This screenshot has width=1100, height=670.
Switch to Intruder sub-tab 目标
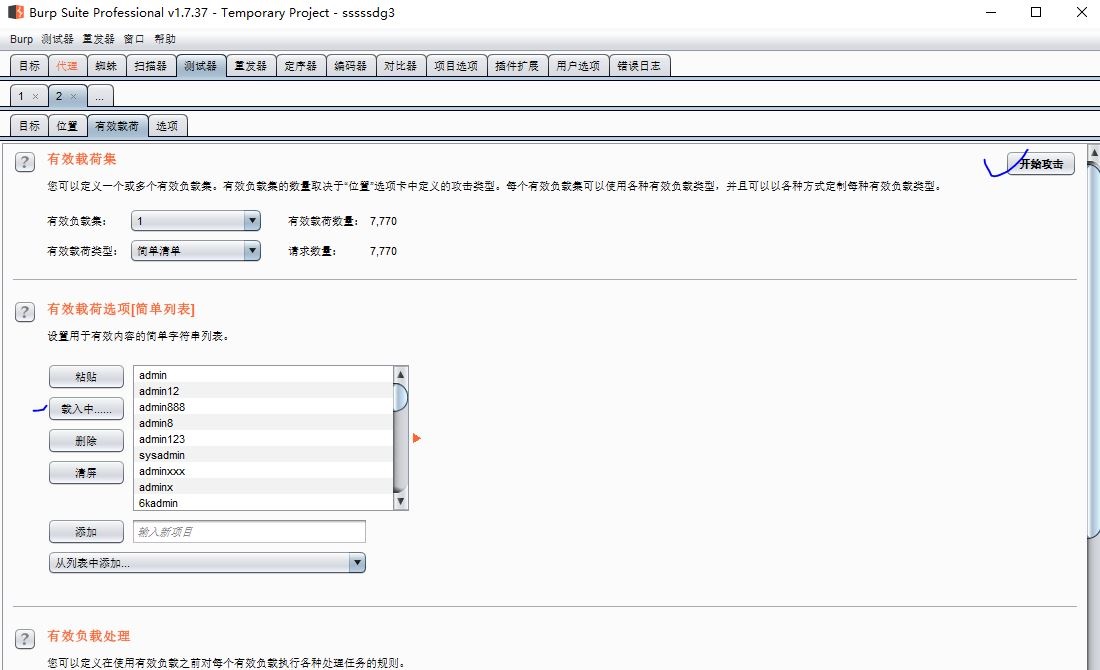point(29,126)
